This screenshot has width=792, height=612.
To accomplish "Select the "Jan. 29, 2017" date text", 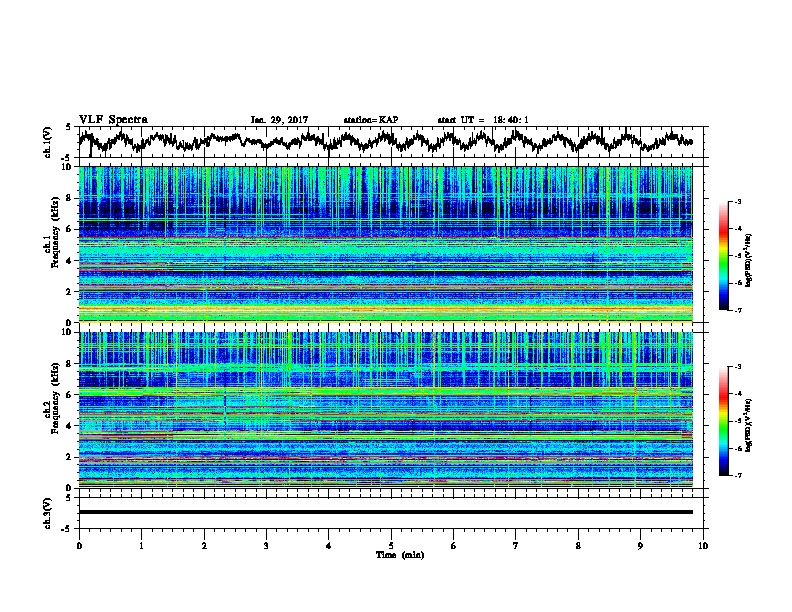I will (x=279, y=120).
